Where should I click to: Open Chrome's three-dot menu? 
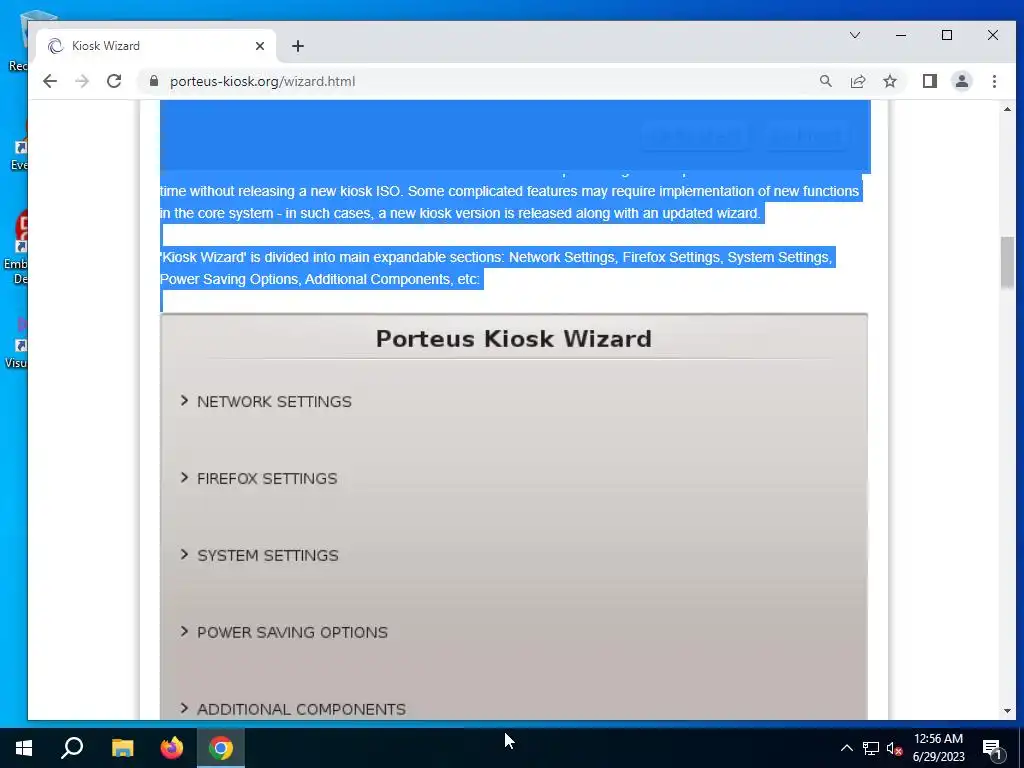click(x=994, y=81)
